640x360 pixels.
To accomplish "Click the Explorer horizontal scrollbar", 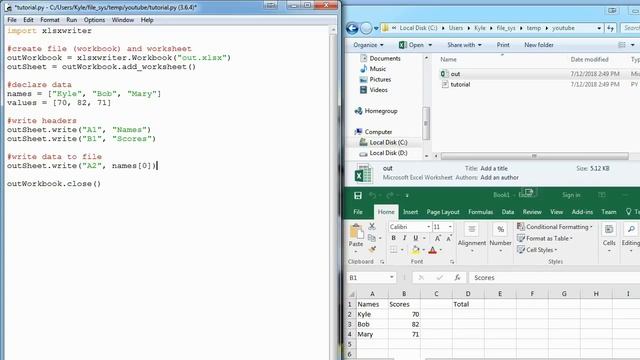I will click(534, 156).
